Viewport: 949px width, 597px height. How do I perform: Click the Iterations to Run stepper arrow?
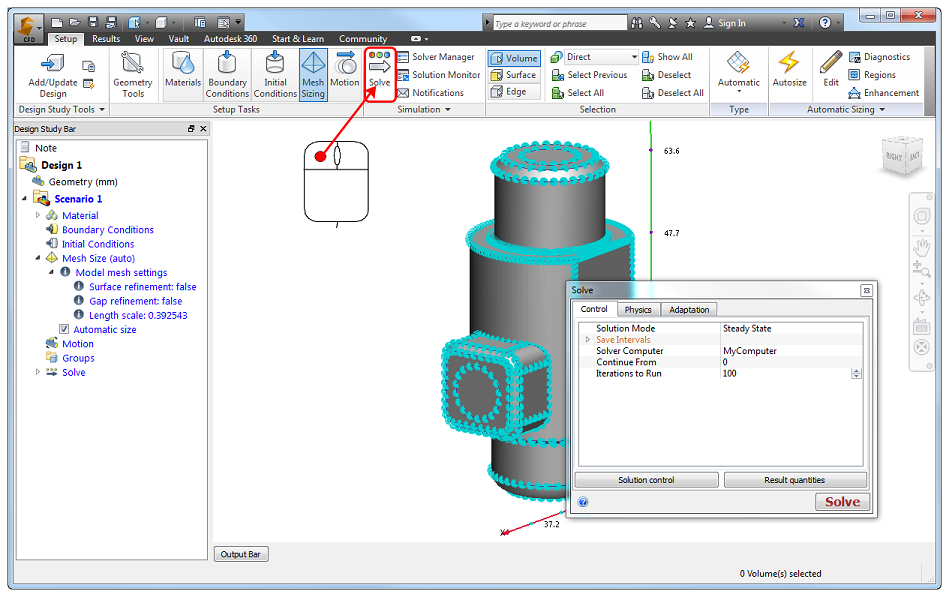tap(856, 374)
